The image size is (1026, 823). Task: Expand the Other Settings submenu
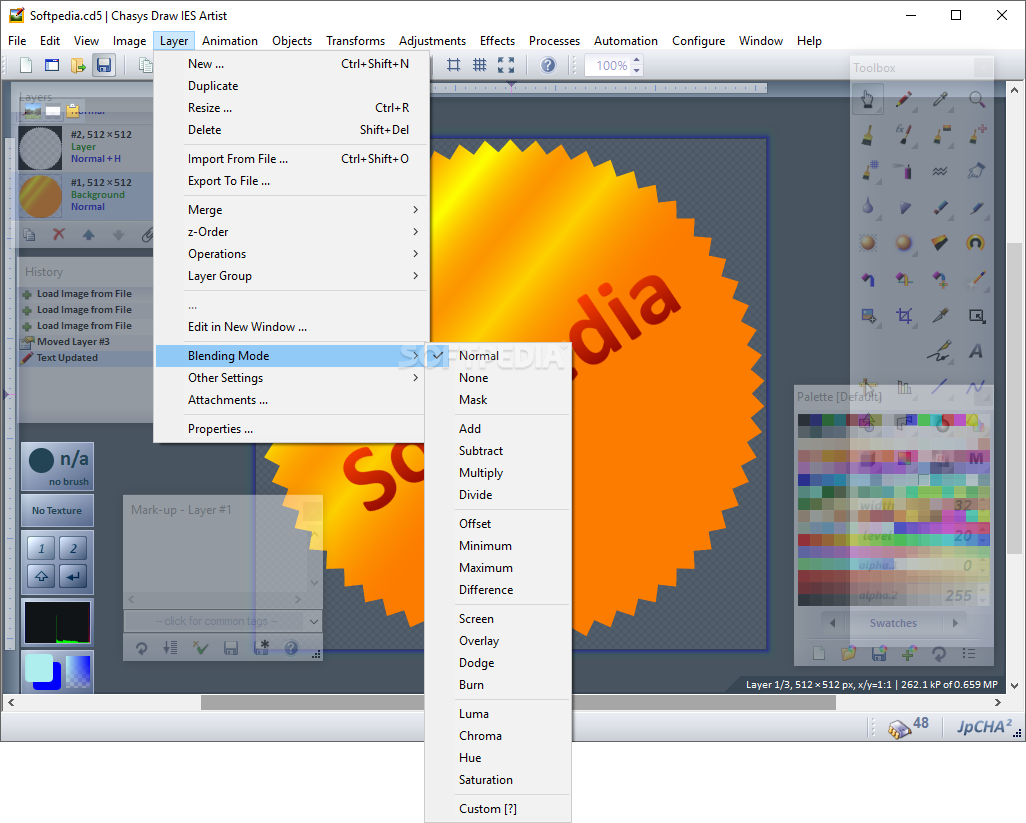coord(292,378)
